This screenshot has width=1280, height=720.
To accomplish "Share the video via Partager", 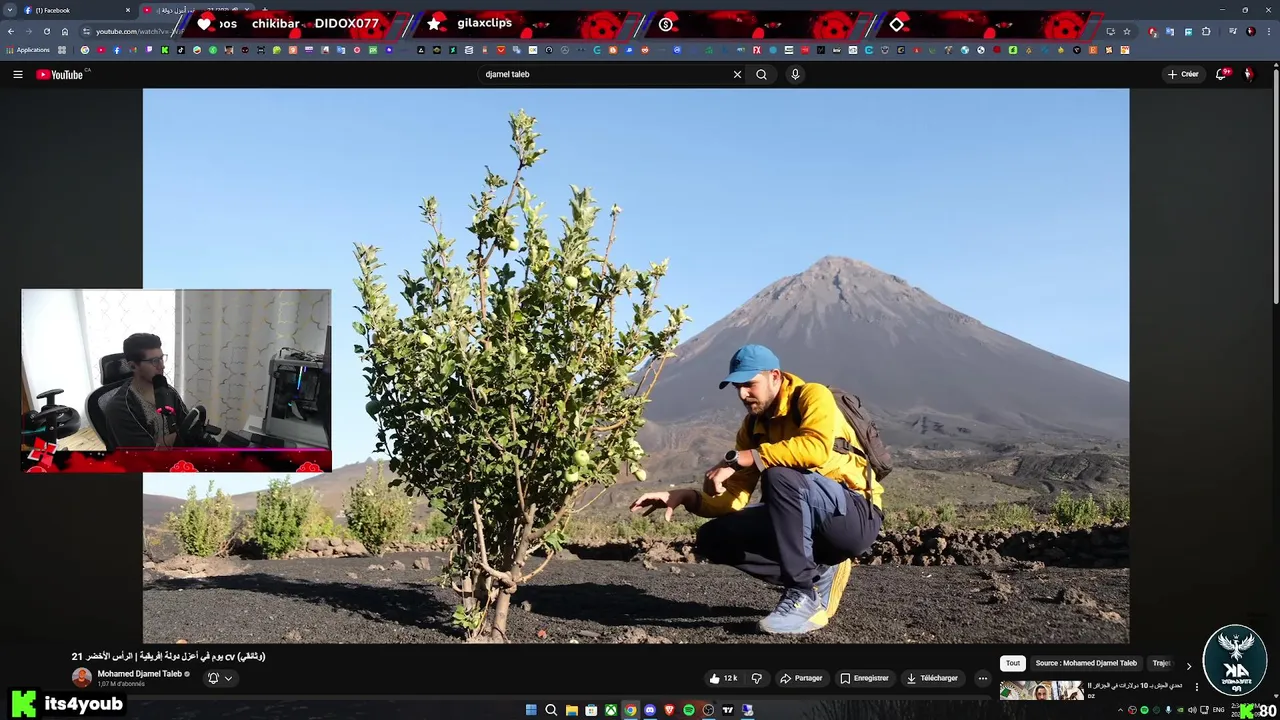I will (x=801, y=678).
